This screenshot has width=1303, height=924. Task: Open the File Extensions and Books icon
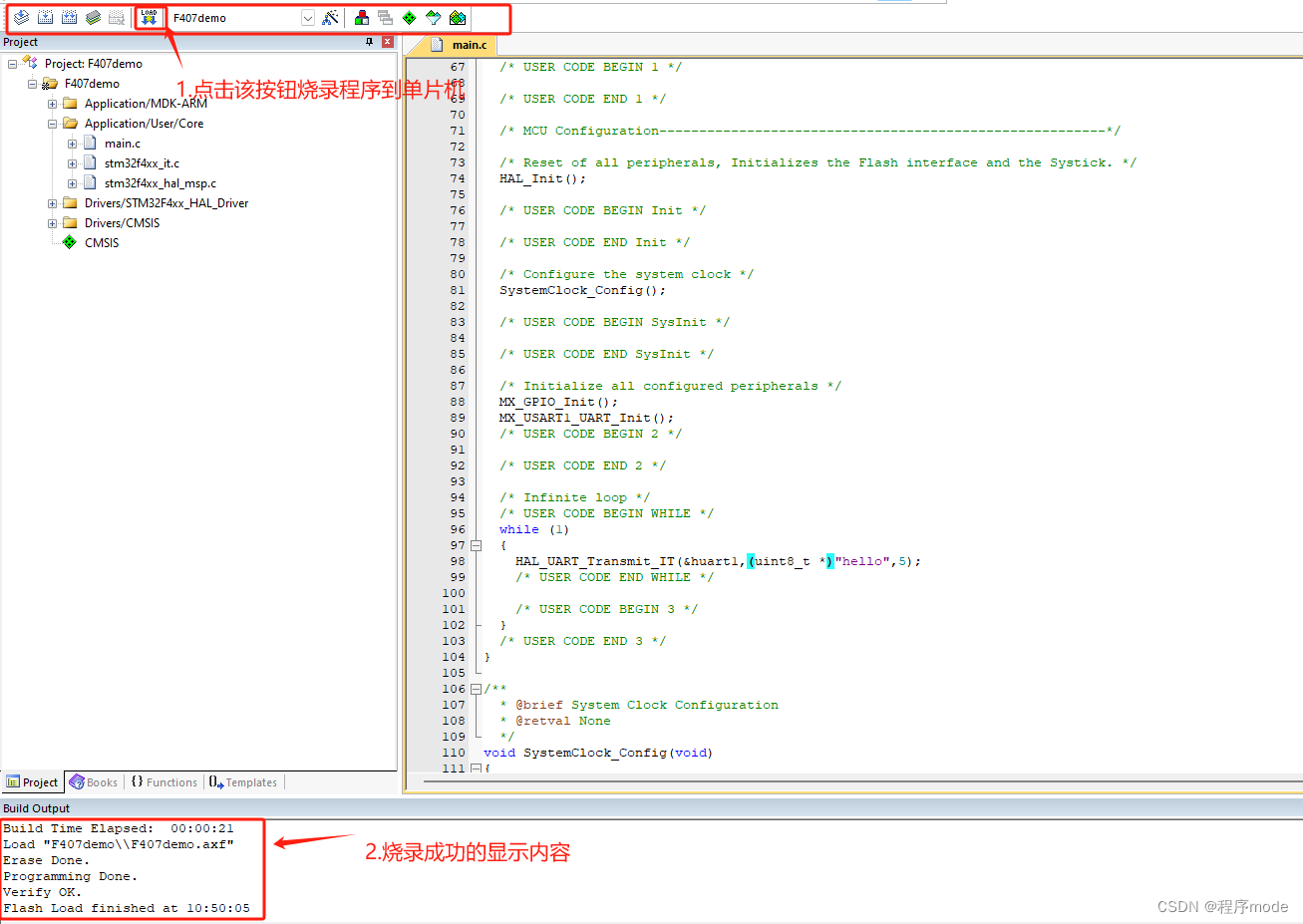[x=362, y=18]
